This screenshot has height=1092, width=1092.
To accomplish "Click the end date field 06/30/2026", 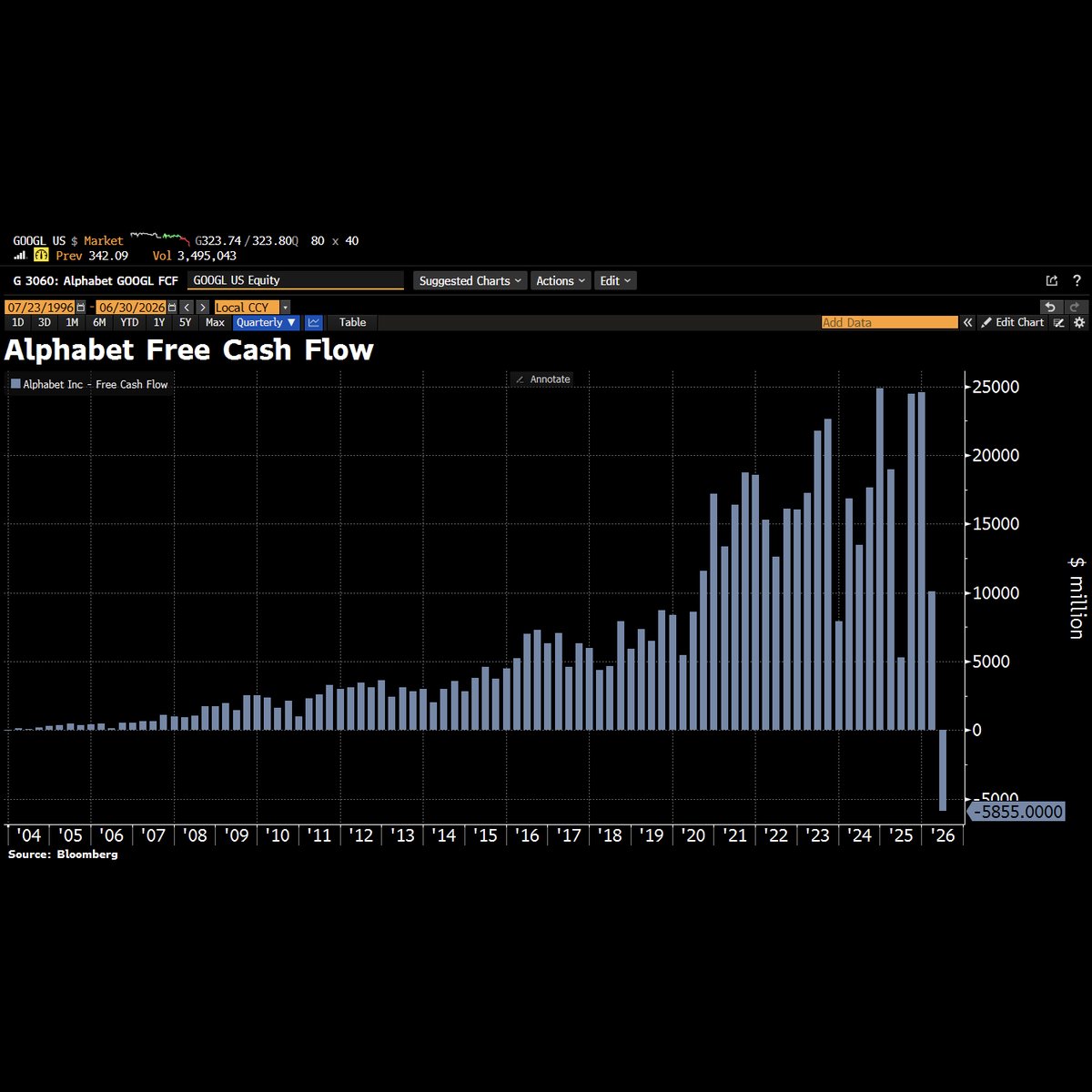I will click(x=130, y=308).
